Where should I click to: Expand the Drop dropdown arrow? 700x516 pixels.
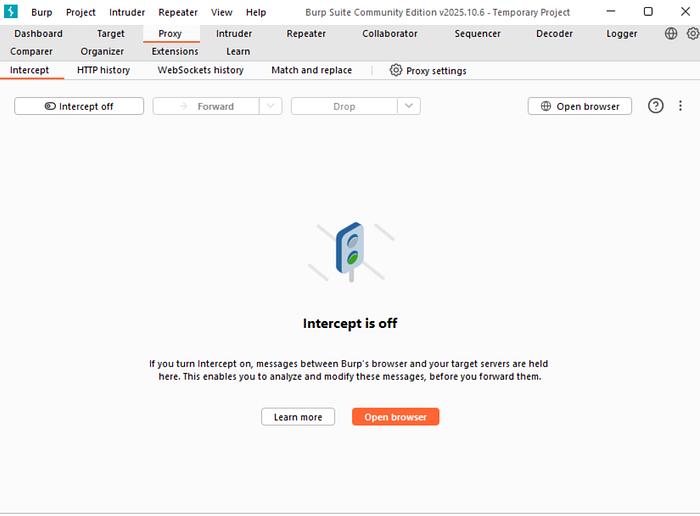tap(409, 106)
